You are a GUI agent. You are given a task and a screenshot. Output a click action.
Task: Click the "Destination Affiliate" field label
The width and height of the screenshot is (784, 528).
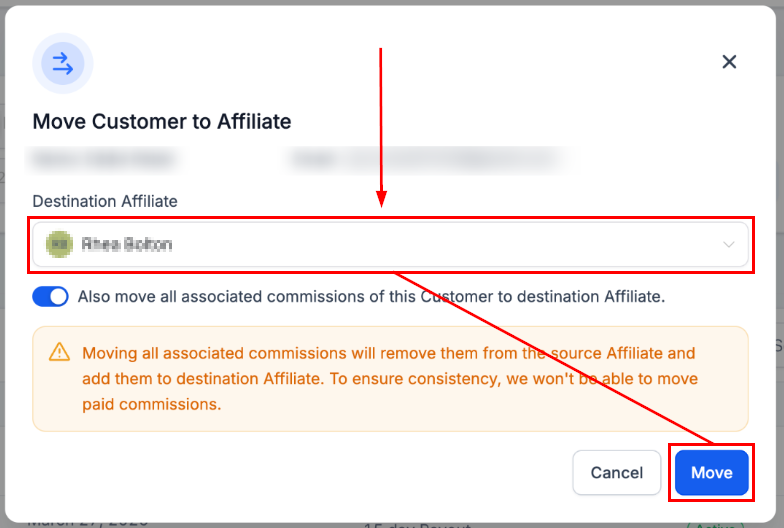pyautogui.click(x=105, y=201)
